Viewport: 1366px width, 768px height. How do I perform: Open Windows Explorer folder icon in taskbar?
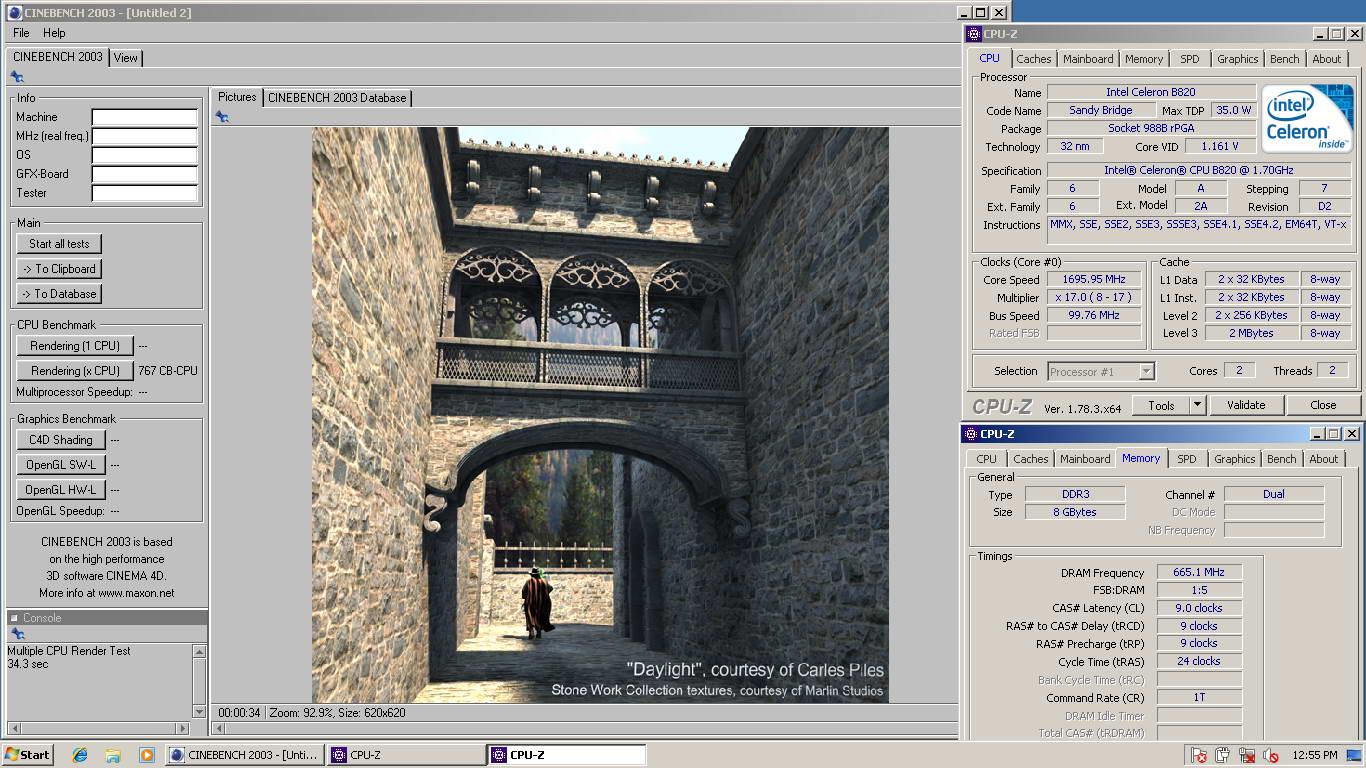113,755
